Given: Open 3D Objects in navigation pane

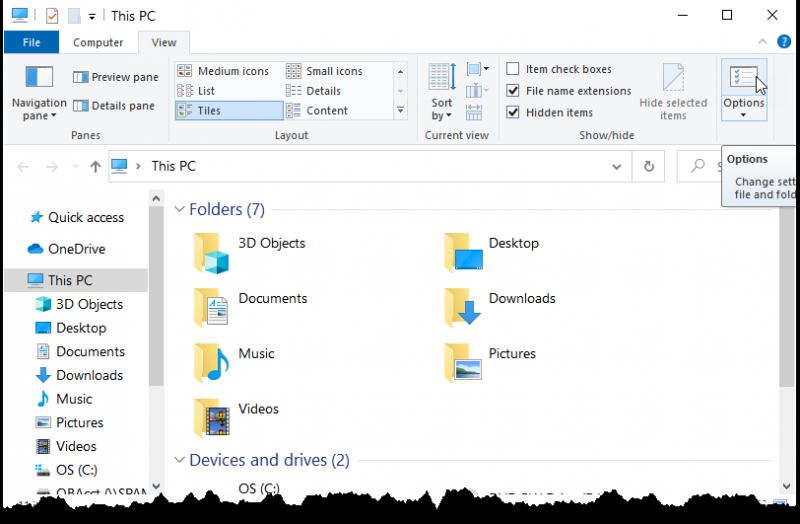Looking at the screenshot, I should [79, 304].
